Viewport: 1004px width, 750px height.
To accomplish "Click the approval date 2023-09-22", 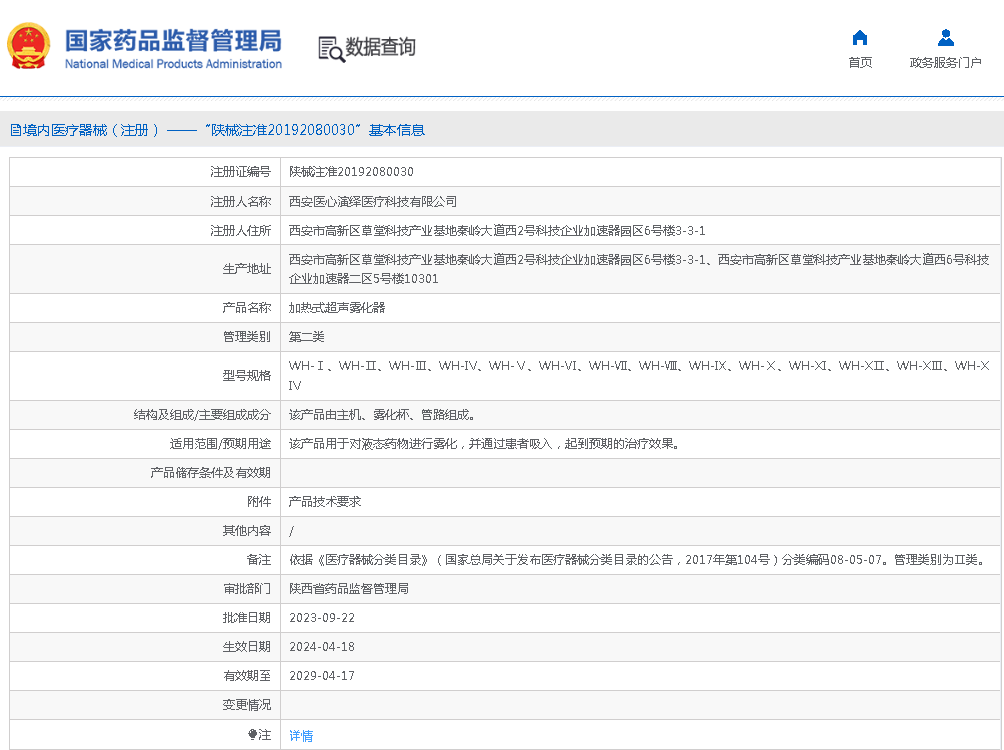I will click(x=322, y=618).
